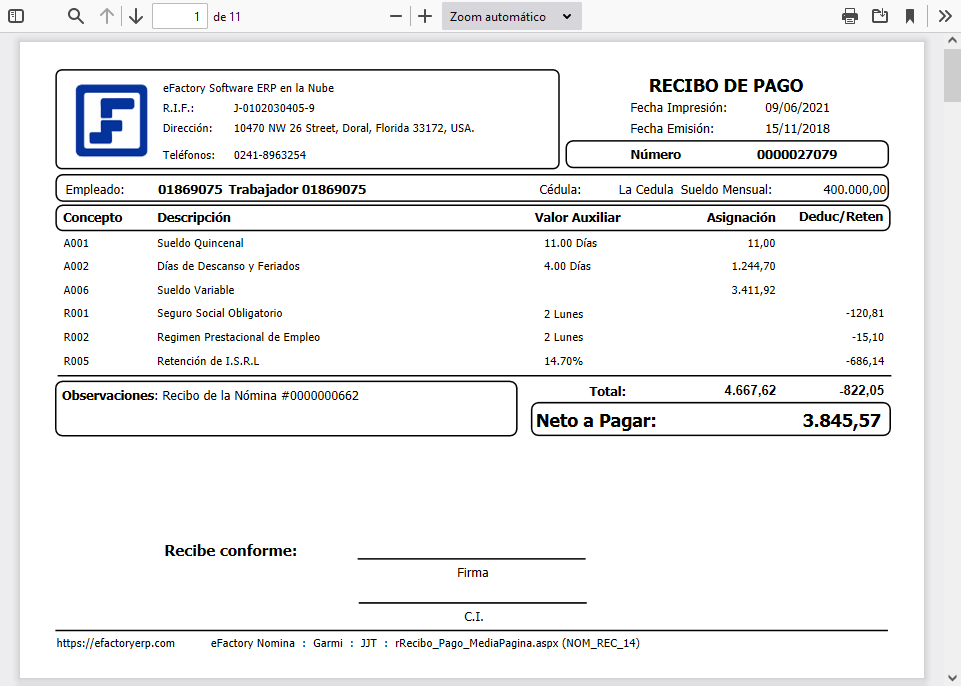Click the scrollbar down arrow
This screenshot has width=961, height=686.
click(x=950, y=678)
